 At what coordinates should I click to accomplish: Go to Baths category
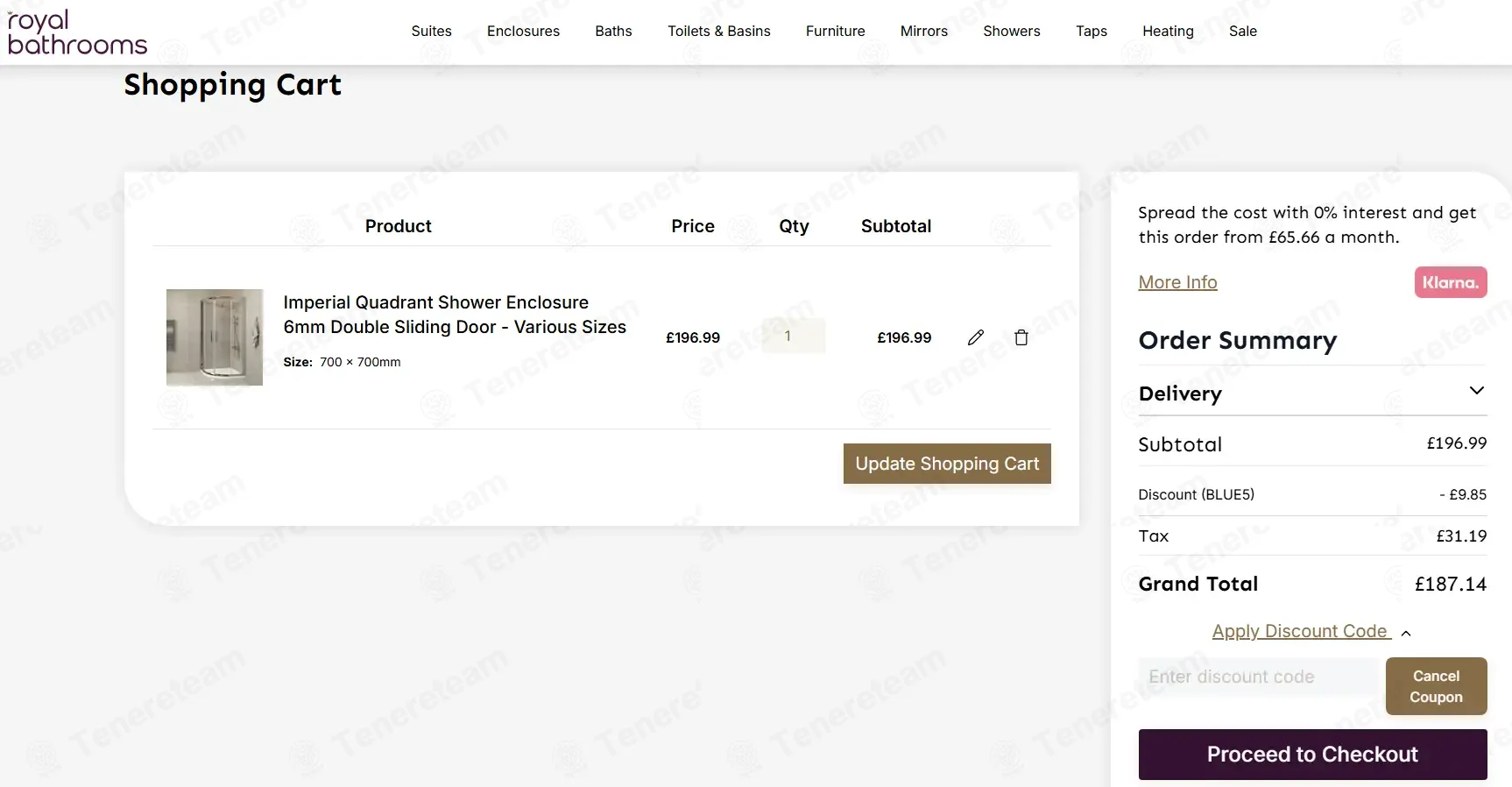[613, 32]
